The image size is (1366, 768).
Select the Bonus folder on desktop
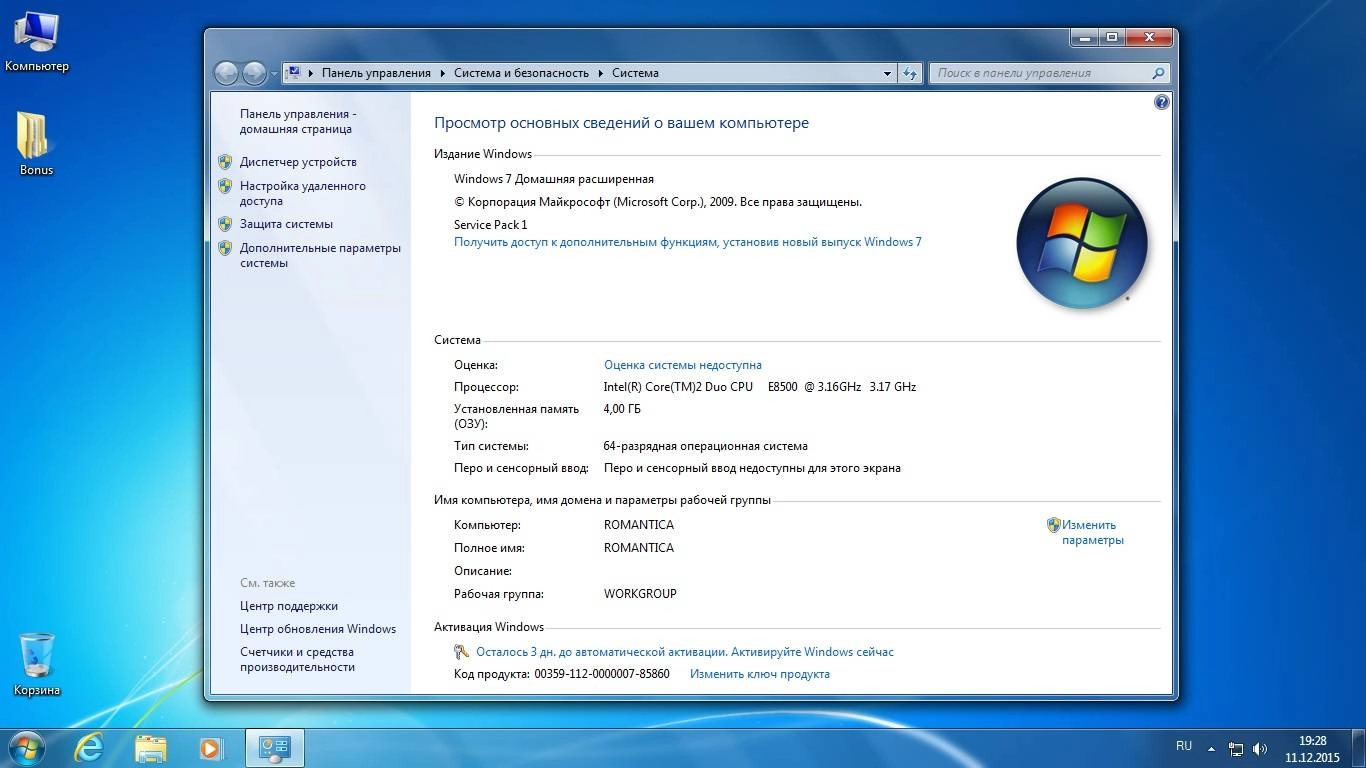tap(36, 144)
